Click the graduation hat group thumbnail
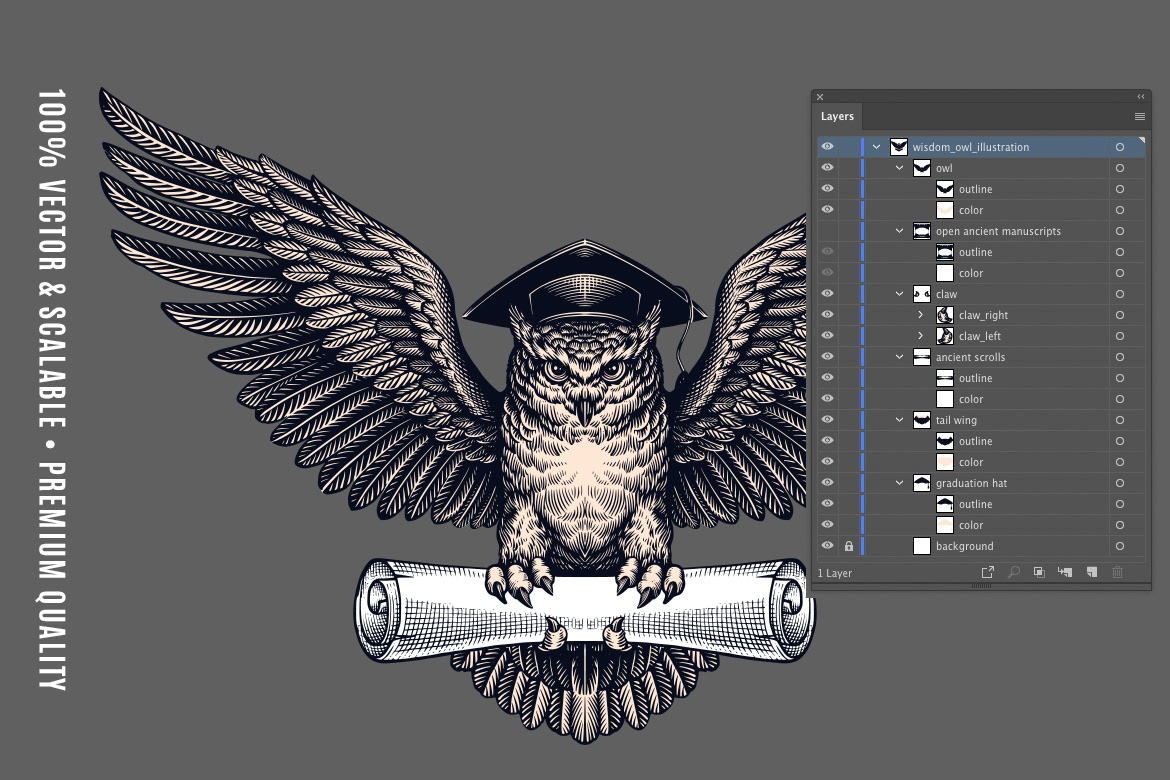This screenshot has height=780, width=1170. (x=922, y=483)
